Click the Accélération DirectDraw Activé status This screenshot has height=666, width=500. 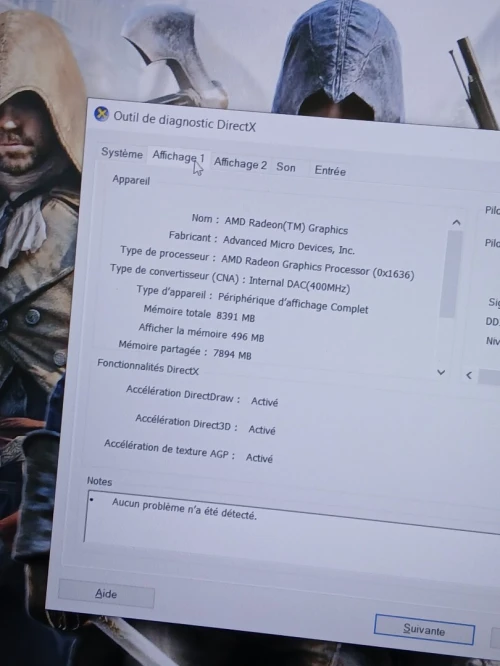264,401
